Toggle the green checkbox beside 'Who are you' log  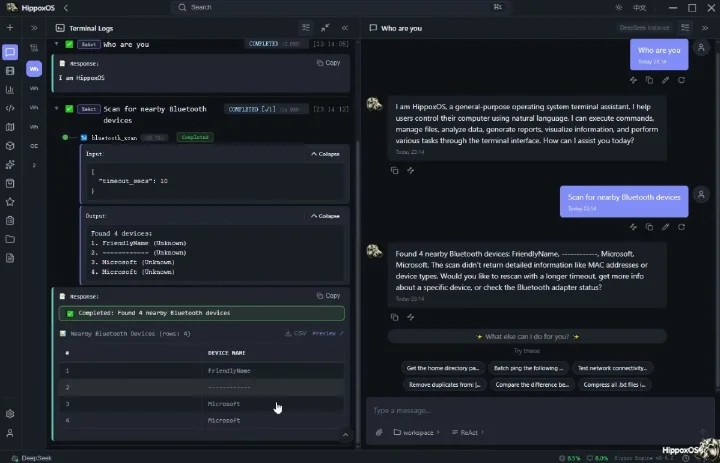[x=69, y=45]
